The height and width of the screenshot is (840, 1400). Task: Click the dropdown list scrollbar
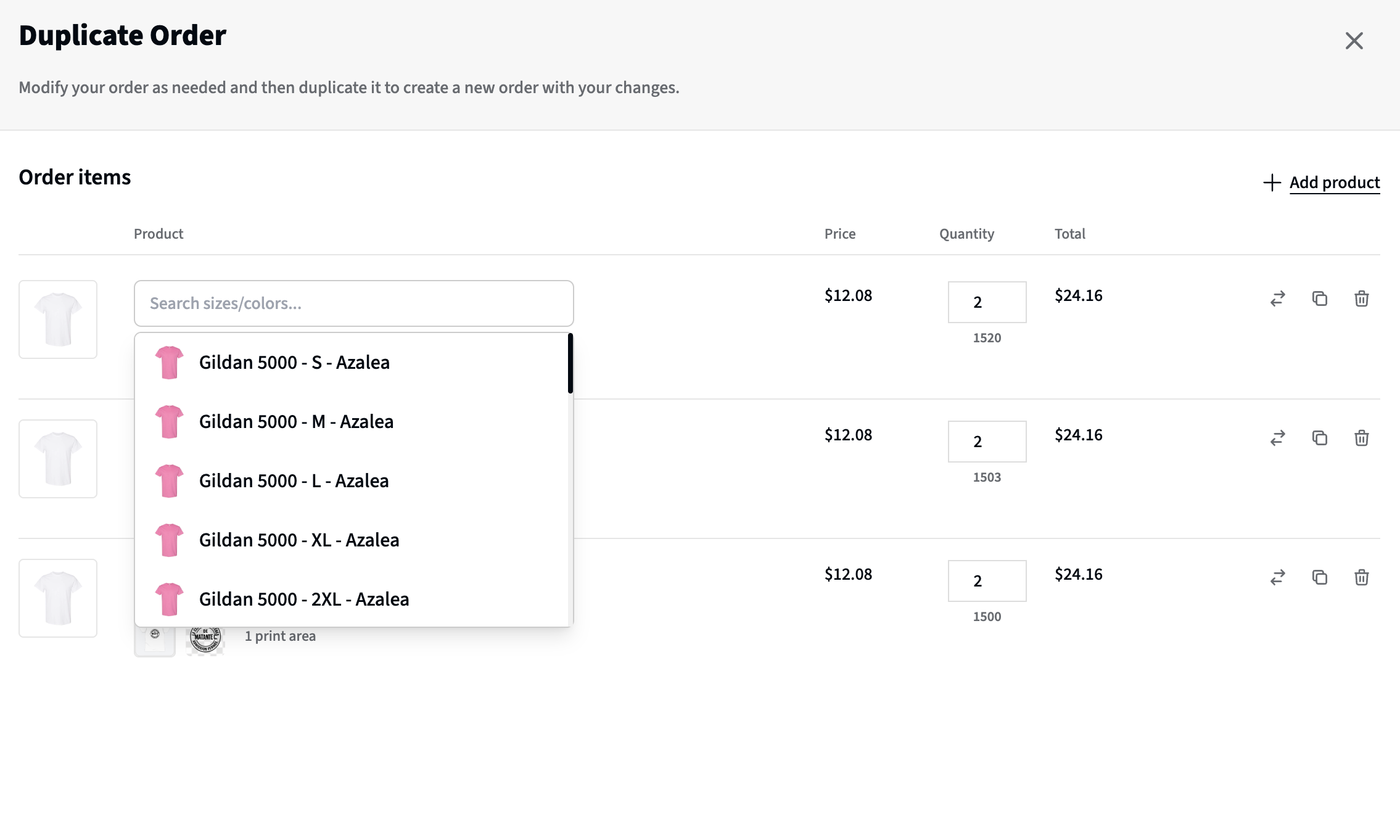coord(570,364)
